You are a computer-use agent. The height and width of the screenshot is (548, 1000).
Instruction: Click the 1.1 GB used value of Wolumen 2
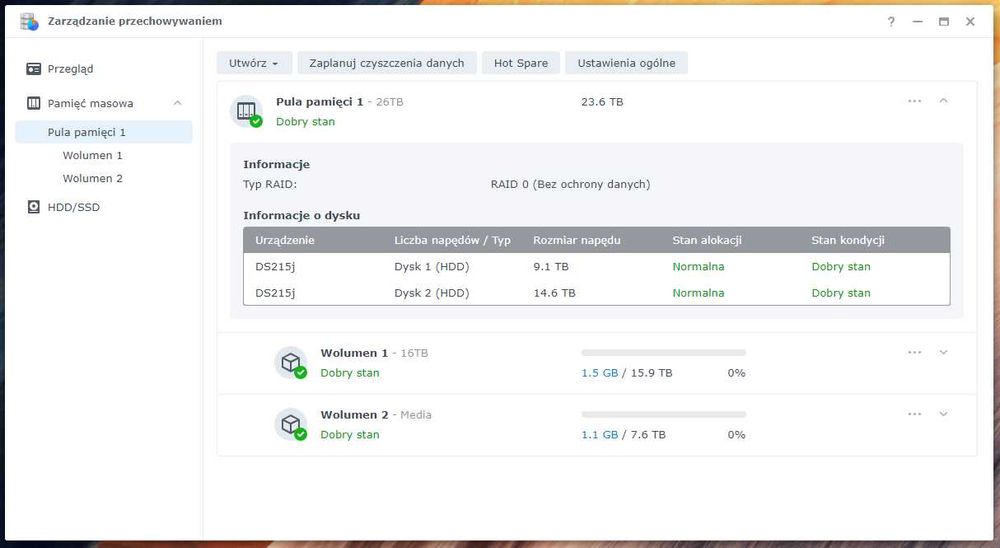point(599,434)
